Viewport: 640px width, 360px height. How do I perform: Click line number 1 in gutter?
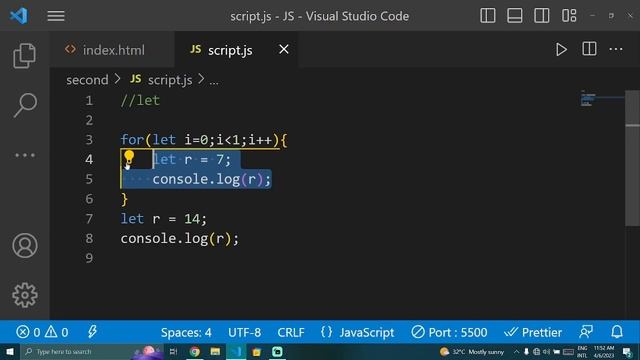pos(89,100)
